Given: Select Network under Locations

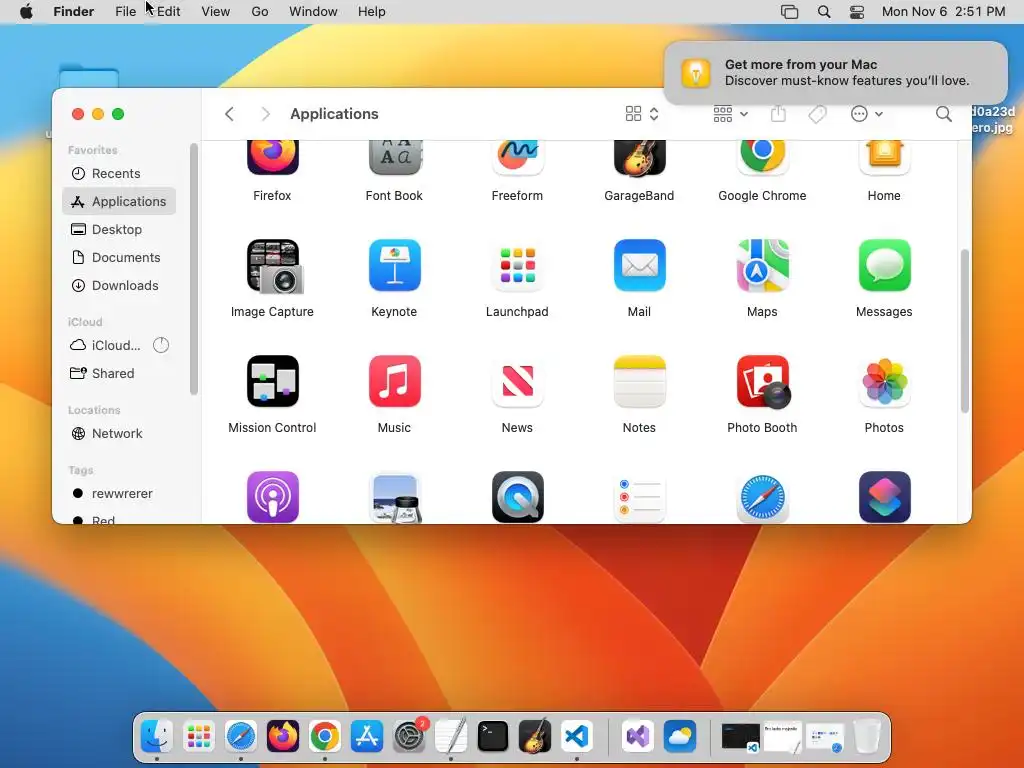Looking at the screenshot, I should pyautogui.click(x=119, y=434).
